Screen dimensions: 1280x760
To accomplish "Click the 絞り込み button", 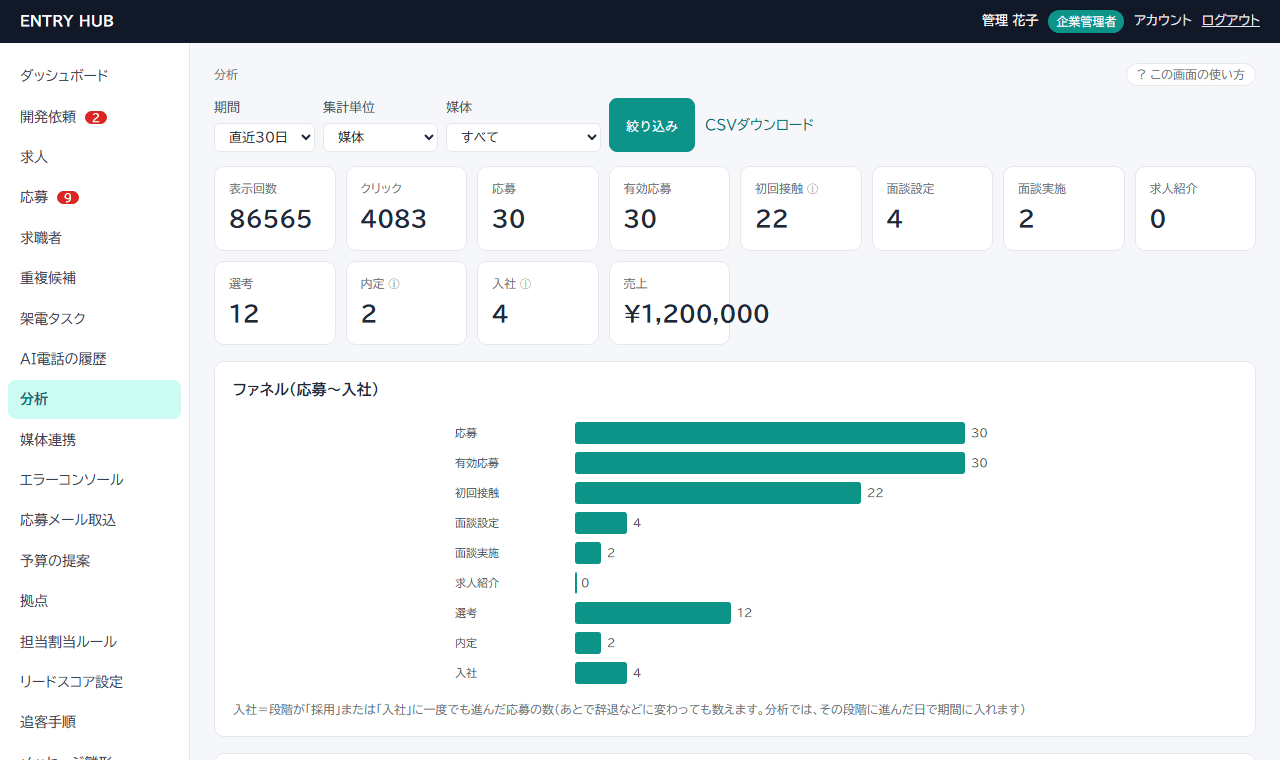I will click(652, 125).
